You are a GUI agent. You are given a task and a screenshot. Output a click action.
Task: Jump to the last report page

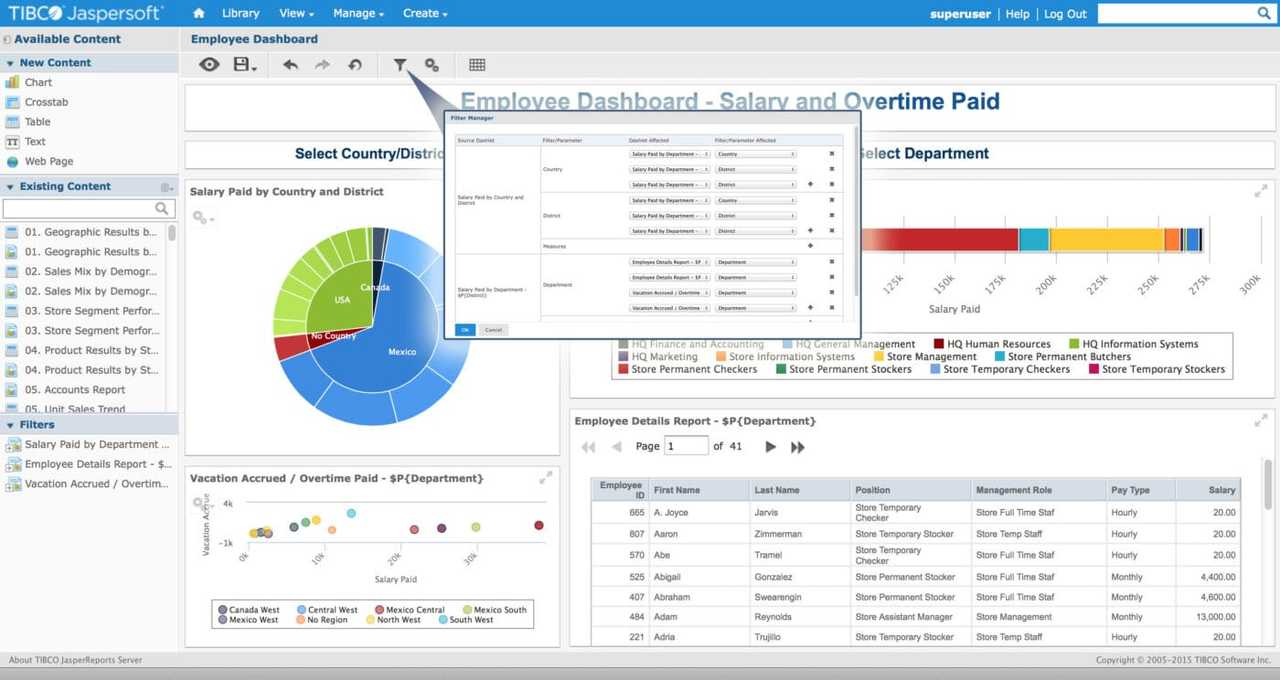[x=798, y=447]
